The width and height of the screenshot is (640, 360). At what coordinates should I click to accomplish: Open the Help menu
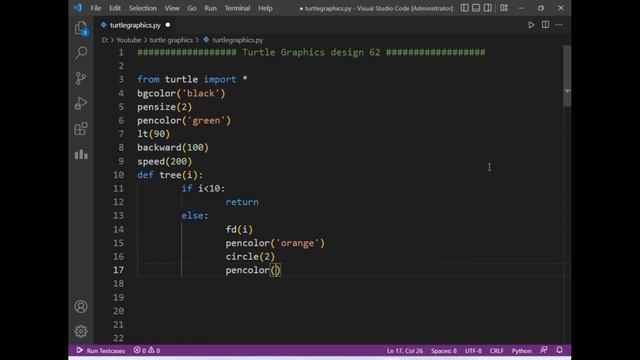265,8
